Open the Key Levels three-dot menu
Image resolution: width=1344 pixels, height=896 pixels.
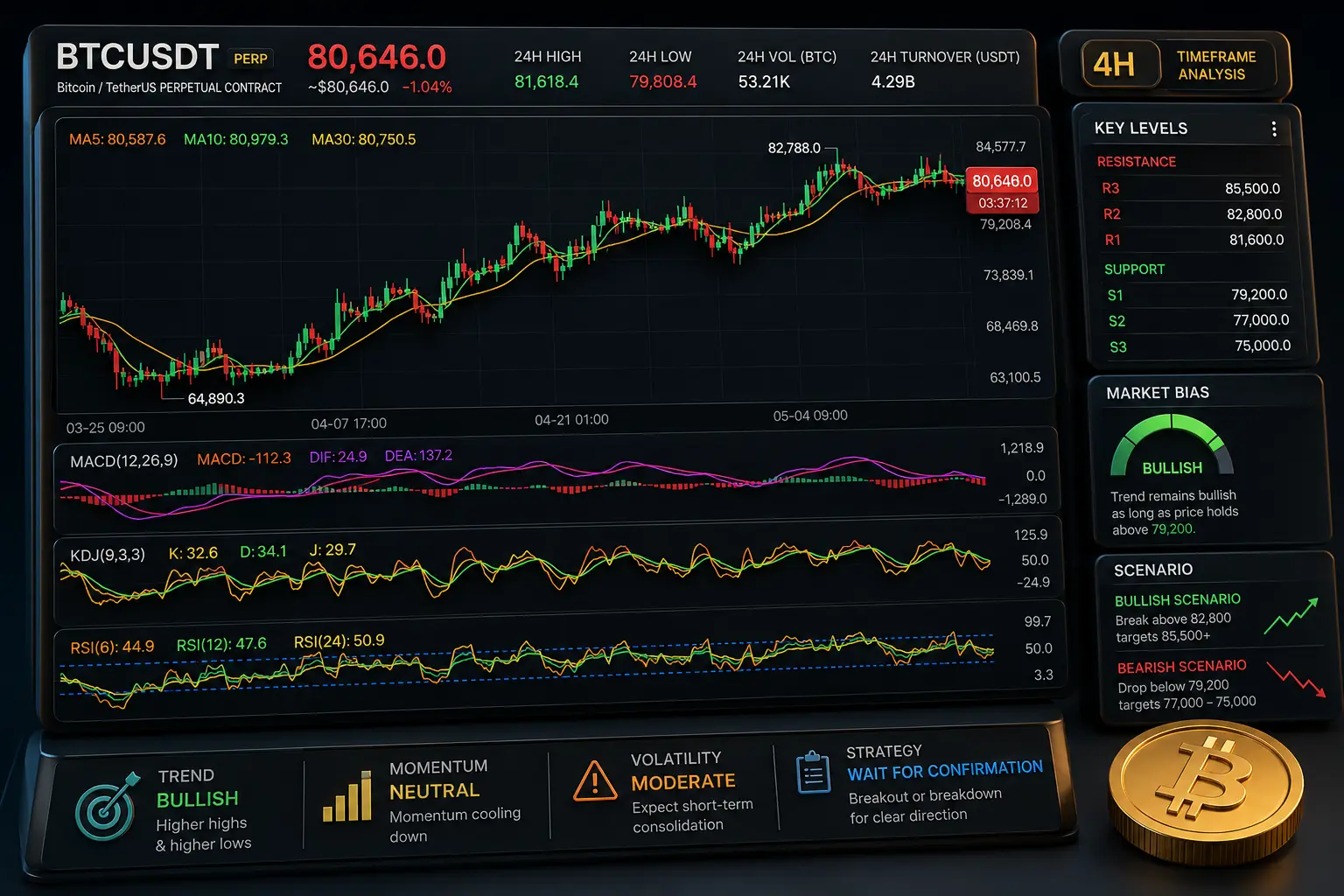click(x=1274, y=129)
